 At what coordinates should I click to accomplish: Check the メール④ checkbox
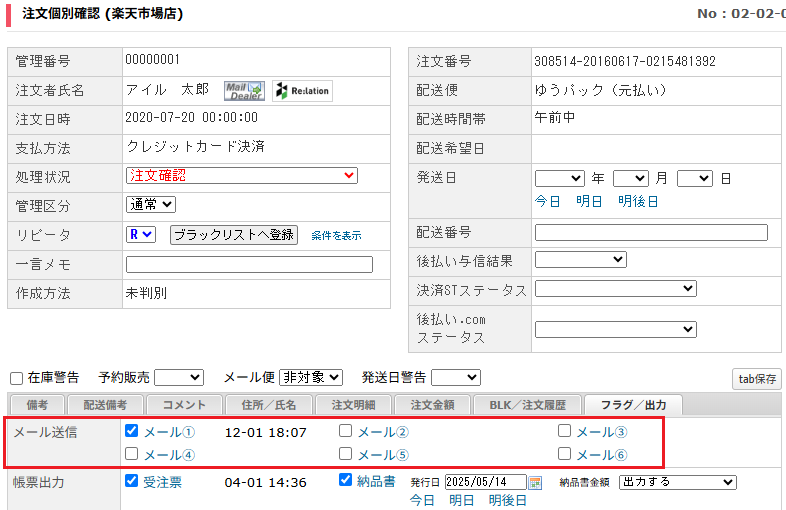131,454
